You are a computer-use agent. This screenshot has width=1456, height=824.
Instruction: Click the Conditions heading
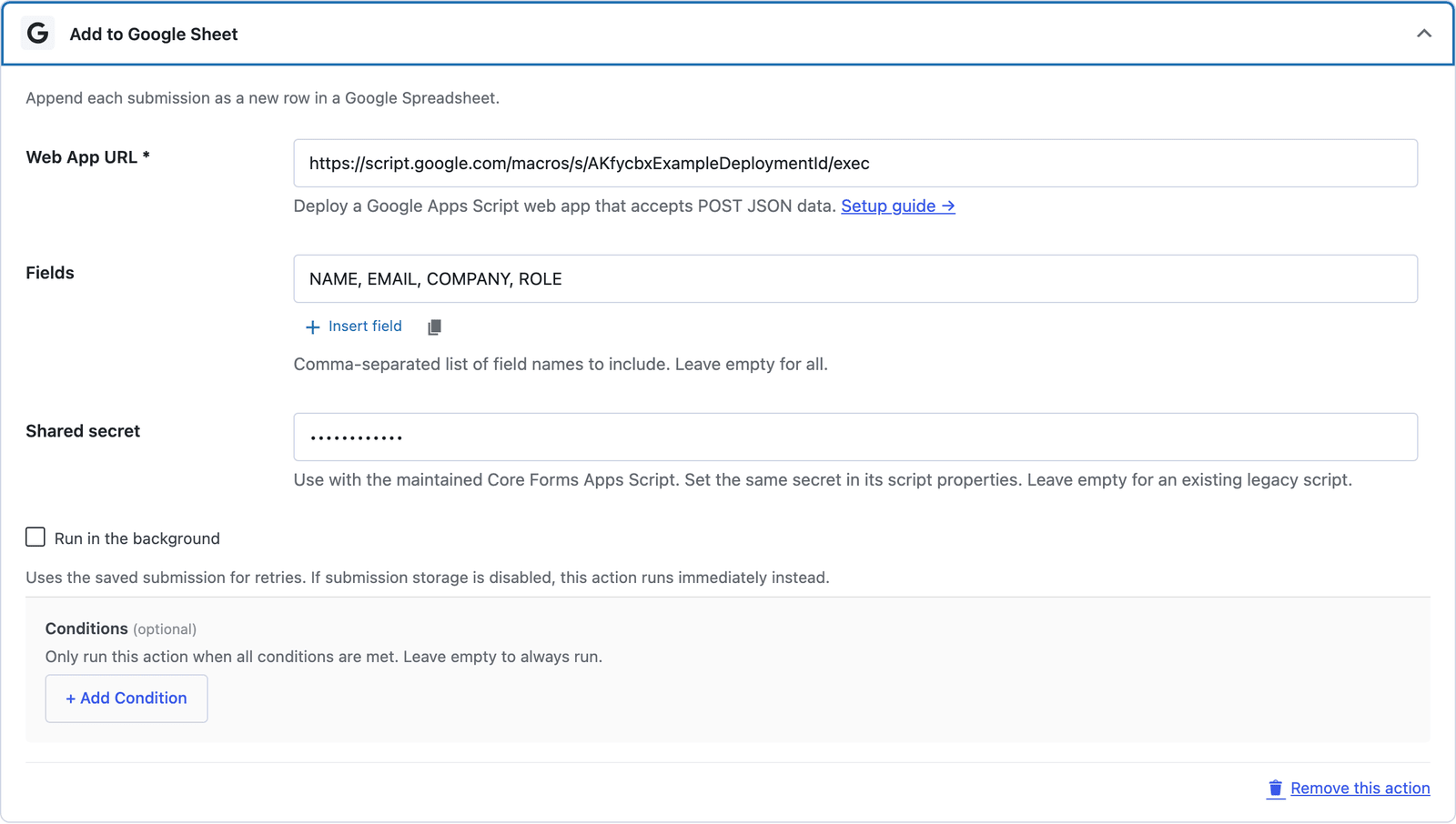click(86, 628)
